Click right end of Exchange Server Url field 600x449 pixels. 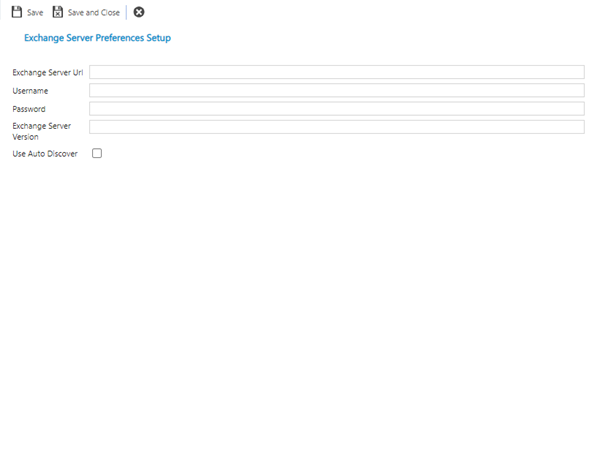[575, 72]
